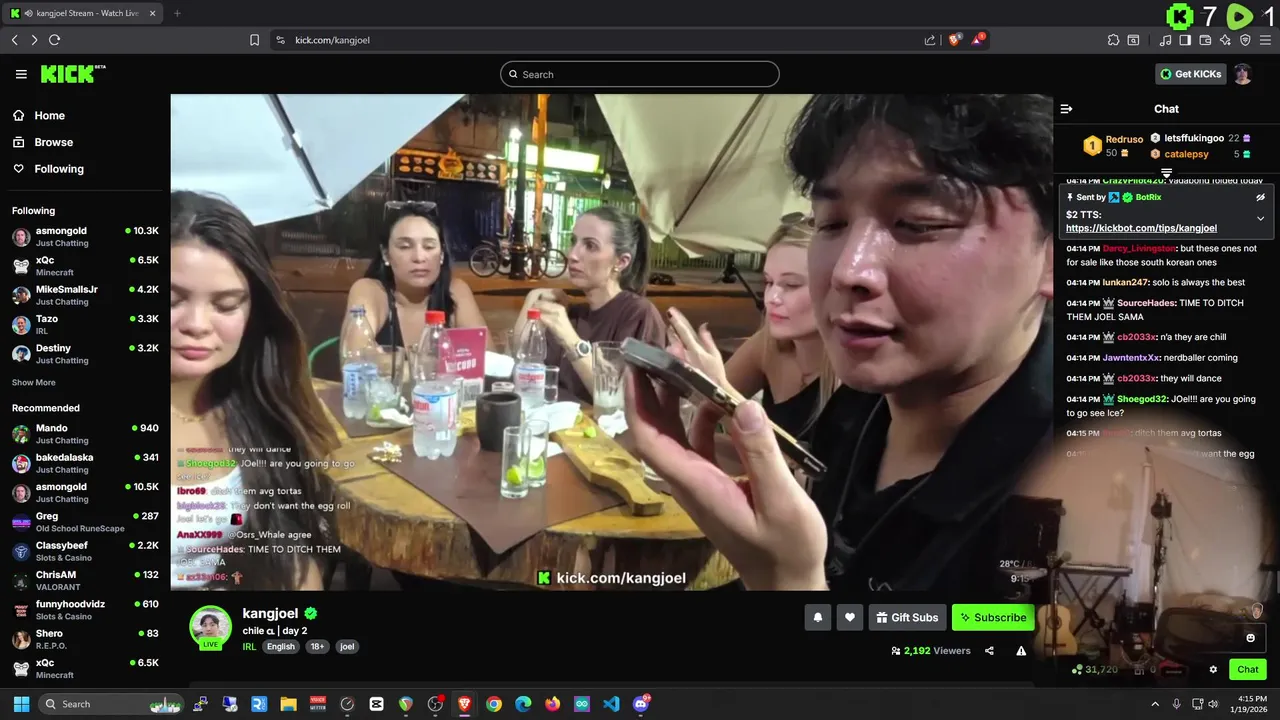
Task: Open the kickbot tips link
Action: 1141,228
